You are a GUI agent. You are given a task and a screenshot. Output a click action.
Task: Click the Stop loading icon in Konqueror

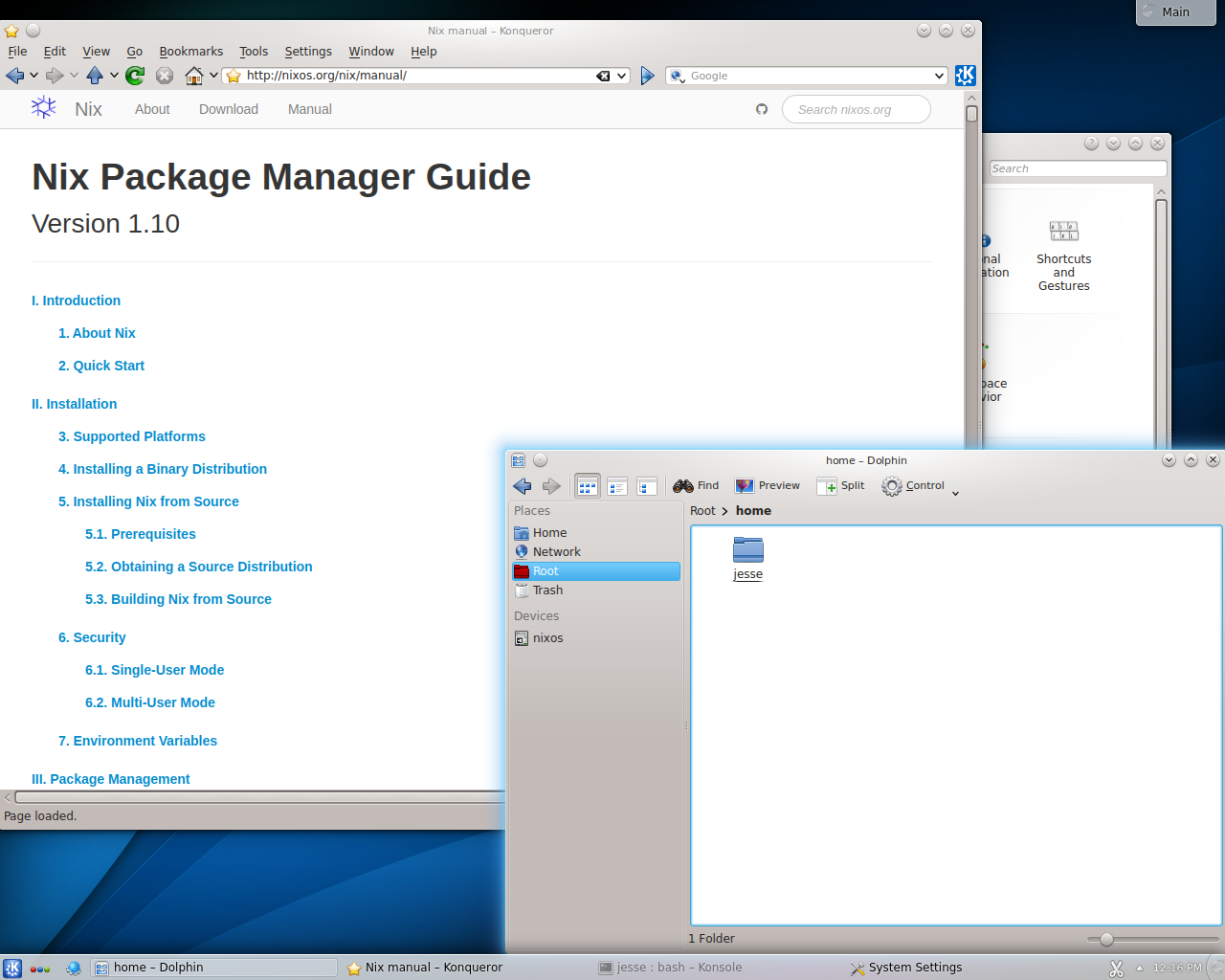tap(165, 76)
